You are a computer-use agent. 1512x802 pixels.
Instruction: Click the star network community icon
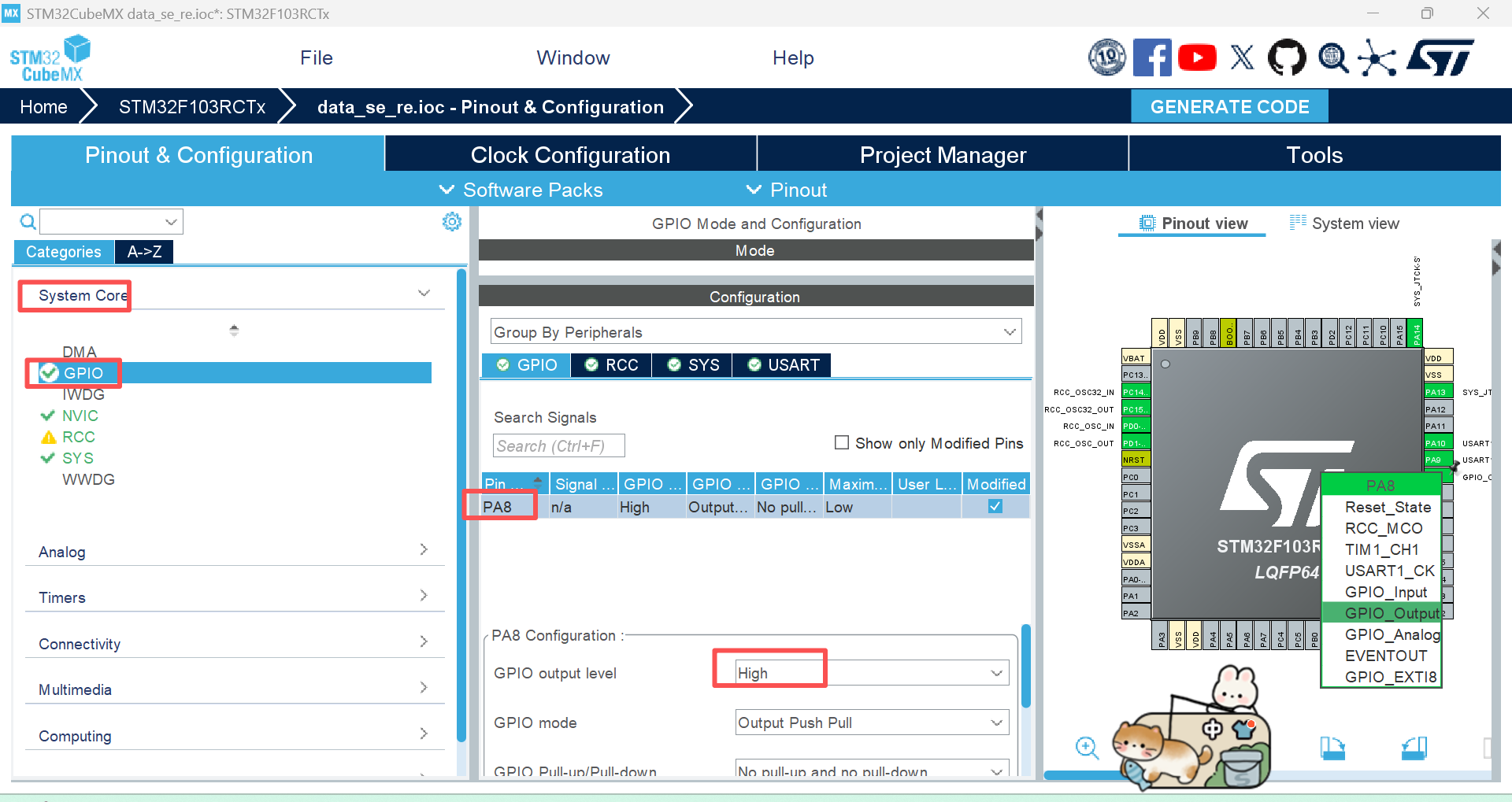pos(1377,57)
